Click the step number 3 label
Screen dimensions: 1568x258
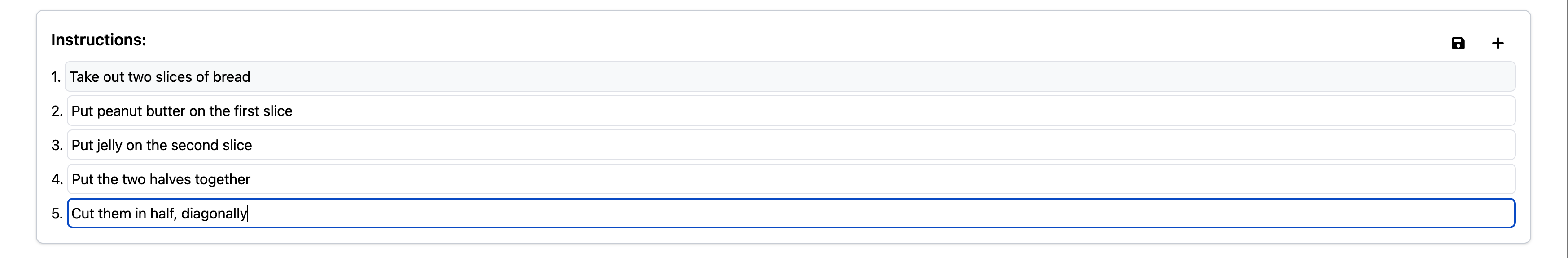pos(57,145)
